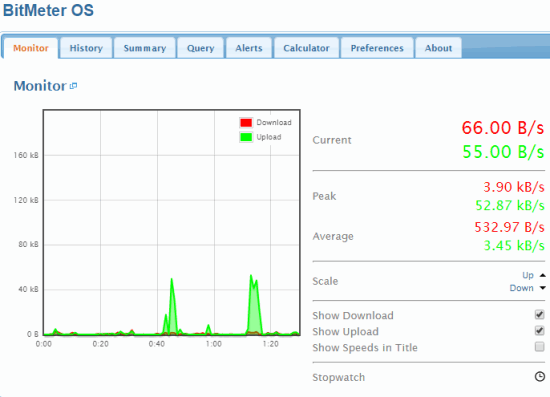The width and height of the screenshot is (550, 397).
Task: Enable Show Speeds in Title checkbox
Action: 539,347
